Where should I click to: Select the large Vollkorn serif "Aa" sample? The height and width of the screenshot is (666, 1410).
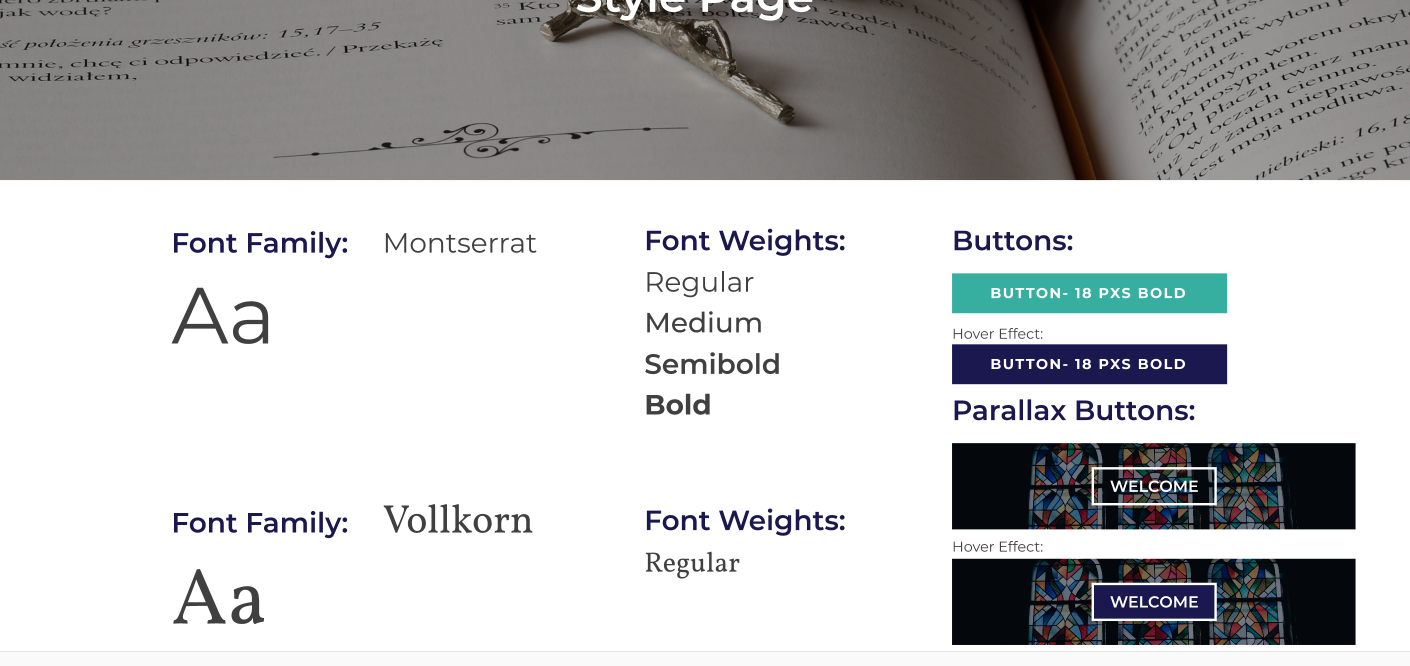[x=219, y=597]
